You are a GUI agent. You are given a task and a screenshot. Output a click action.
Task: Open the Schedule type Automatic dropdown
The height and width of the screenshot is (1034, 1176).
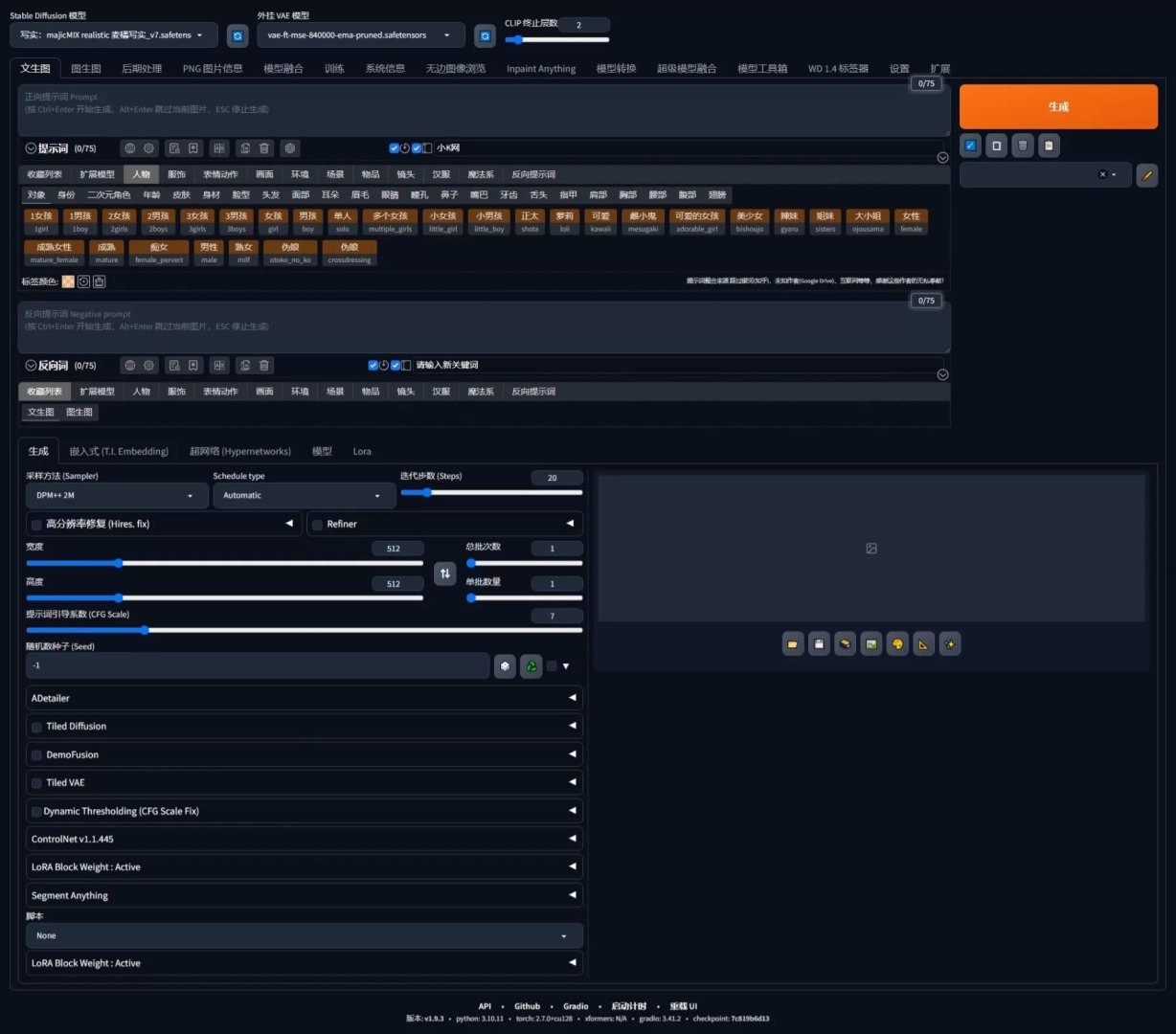point(304,496)
